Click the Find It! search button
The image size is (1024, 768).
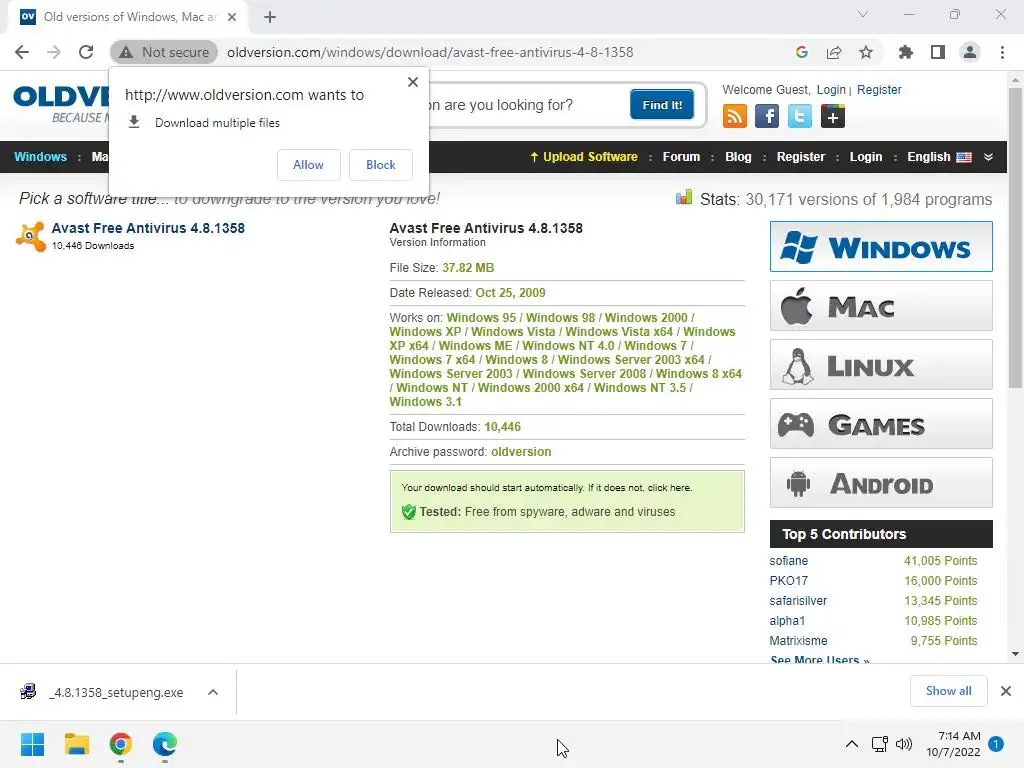click(662, 104)
